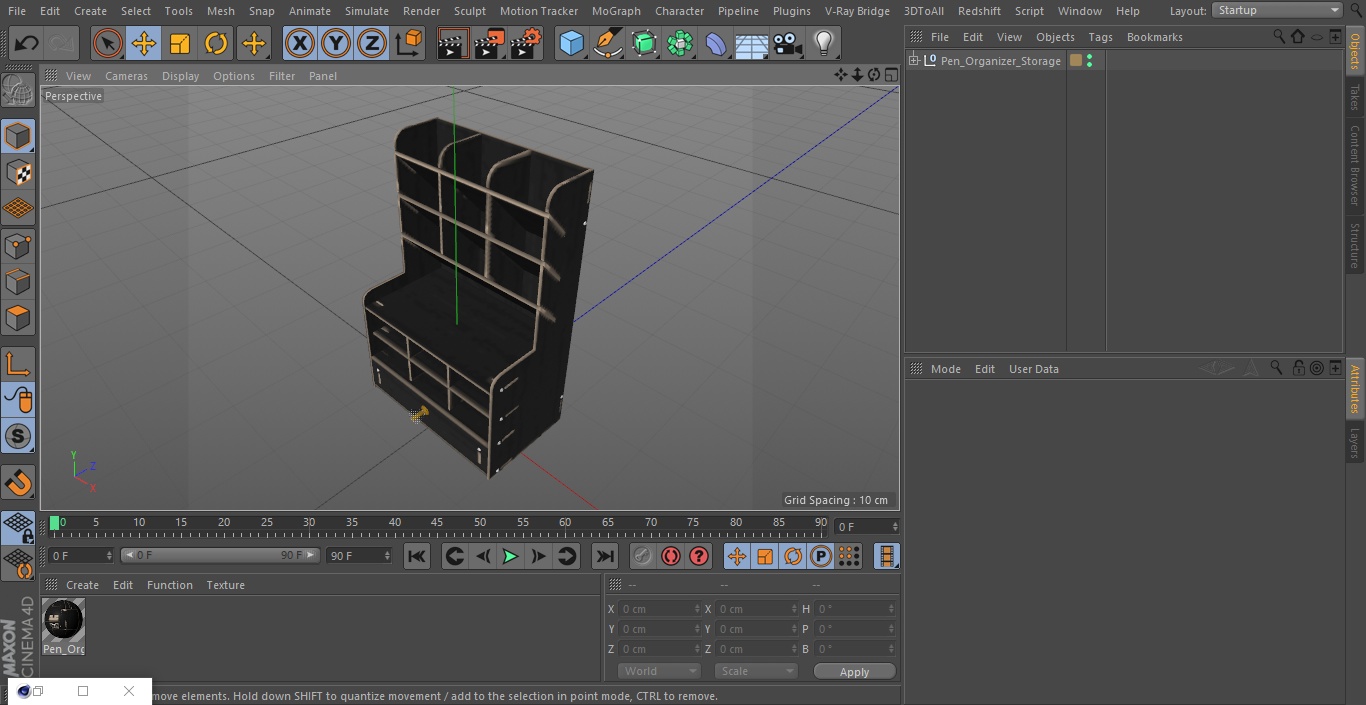This screenshot has height=705, width=1366.
Task: Click the layer color swatch of Pen_Organizer_Storage
Action: click(x=1076, y=61)
